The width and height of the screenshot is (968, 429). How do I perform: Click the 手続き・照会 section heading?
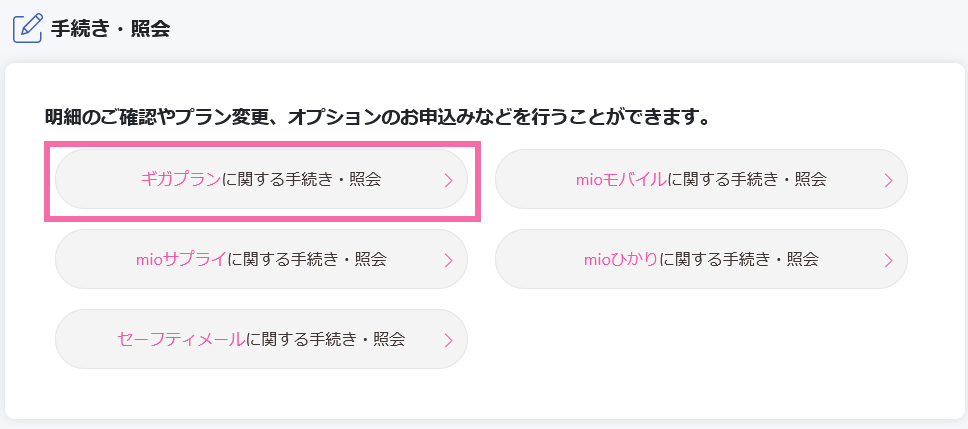[111, 28]
